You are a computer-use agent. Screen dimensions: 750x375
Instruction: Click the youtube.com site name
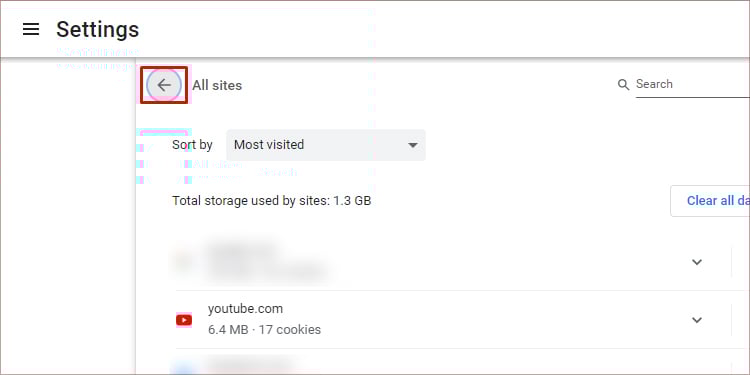coord(245,309)
